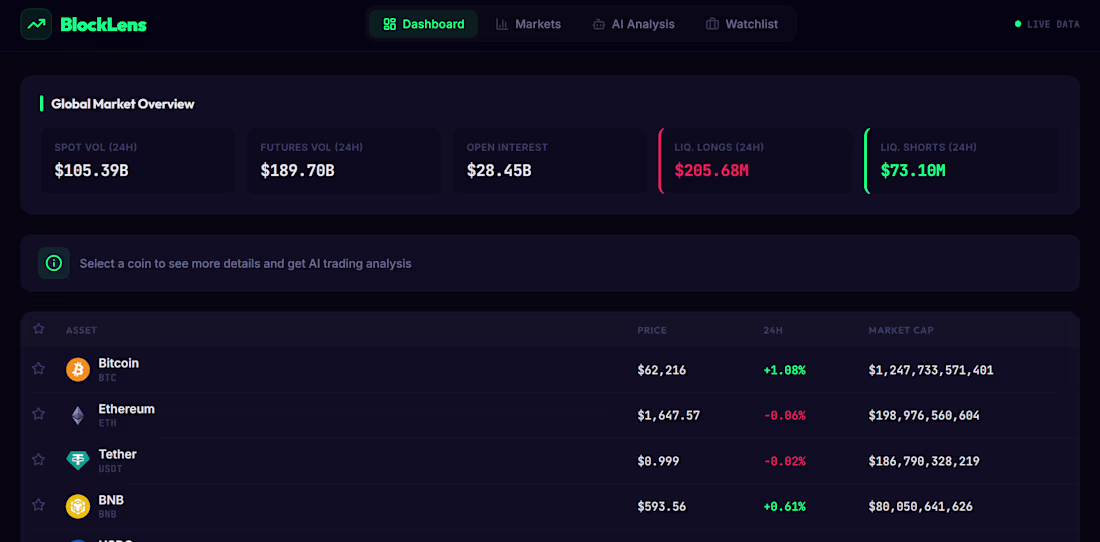Open the Dashboard tab
The height and width of the screenshot is (542, 1100).
423,24
